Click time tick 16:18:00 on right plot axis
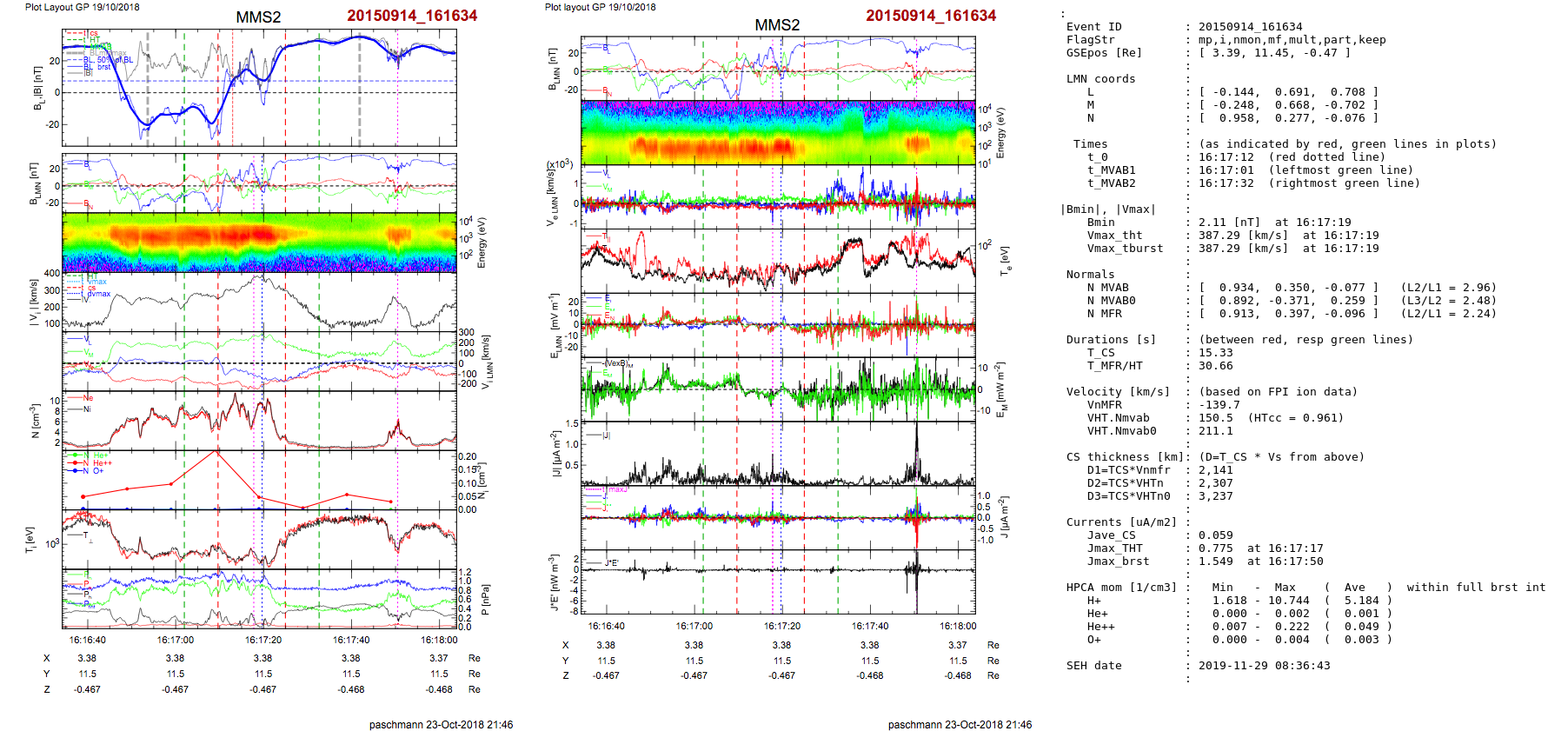The height and width of the screenshot is (731, 1568). (x=958, y=626)
